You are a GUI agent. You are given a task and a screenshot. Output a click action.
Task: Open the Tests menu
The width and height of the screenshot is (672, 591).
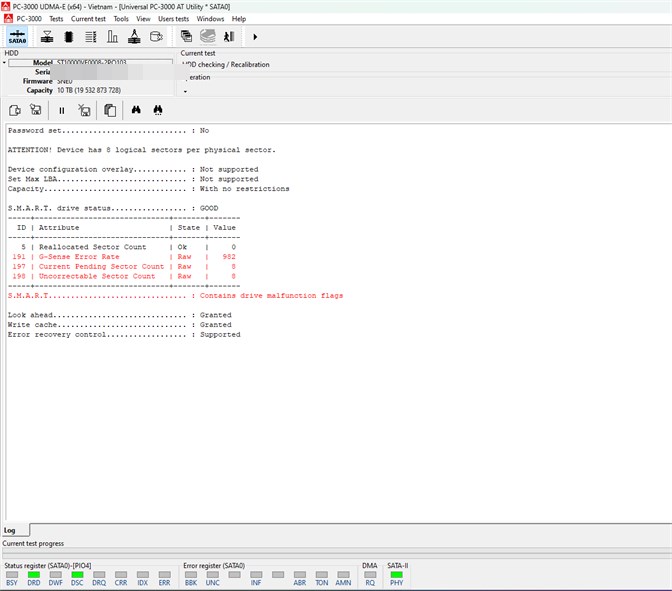pos(56,19)
